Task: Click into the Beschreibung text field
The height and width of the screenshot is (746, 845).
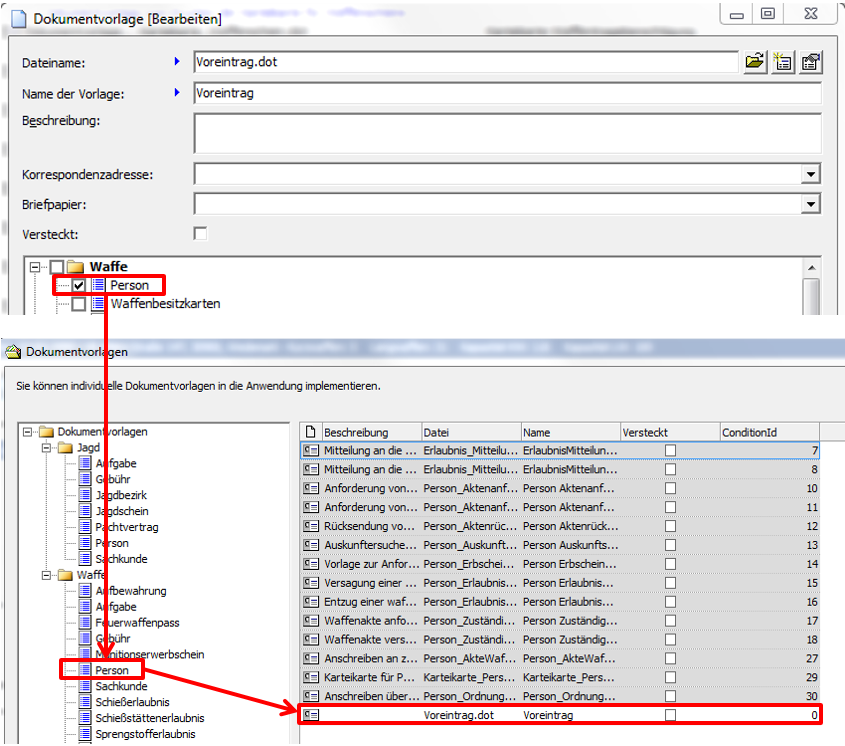Action: [x=507, y=133]
